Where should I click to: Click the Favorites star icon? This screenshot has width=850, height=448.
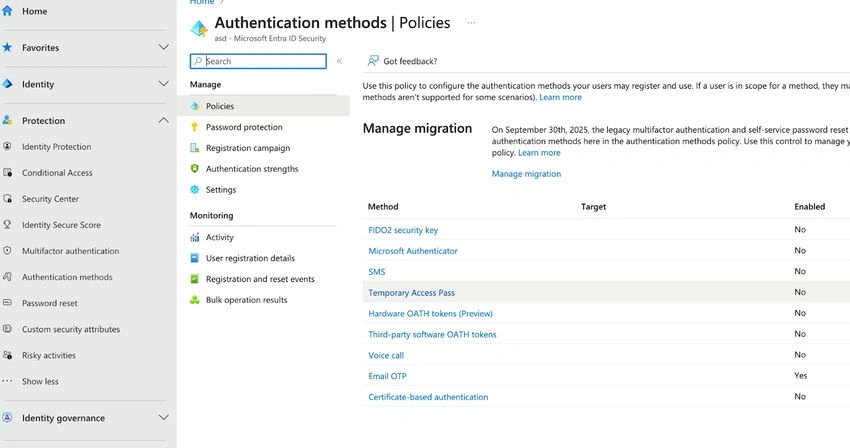tap(7, 47)
